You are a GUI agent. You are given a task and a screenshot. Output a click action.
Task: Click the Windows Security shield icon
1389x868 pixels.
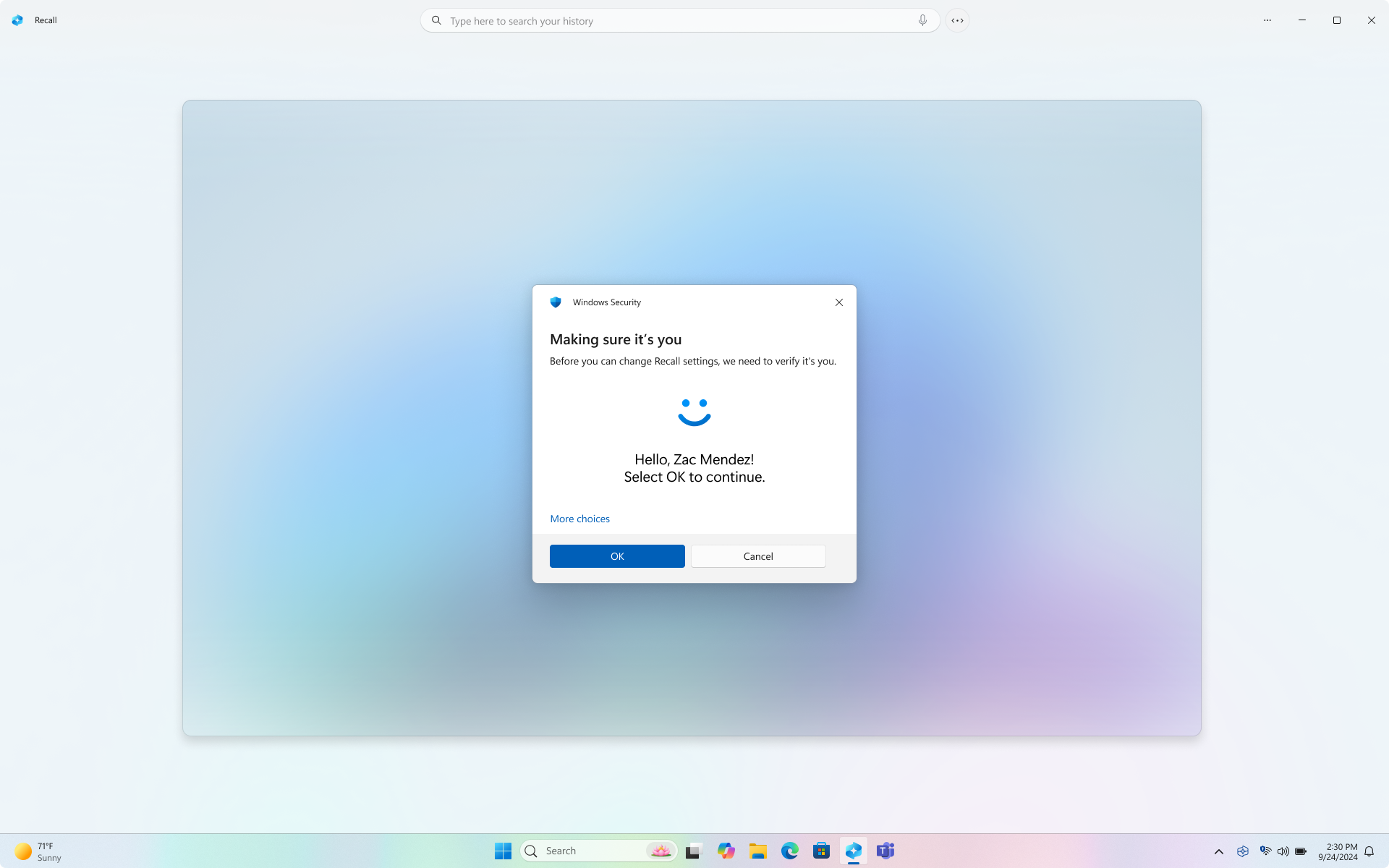(x=556, y=302)
